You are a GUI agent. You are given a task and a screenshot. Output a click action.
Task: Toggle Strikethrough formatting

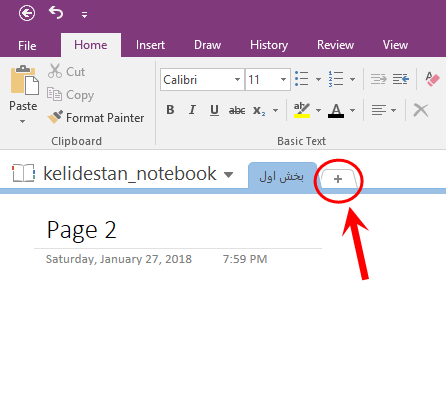[237, 110]
